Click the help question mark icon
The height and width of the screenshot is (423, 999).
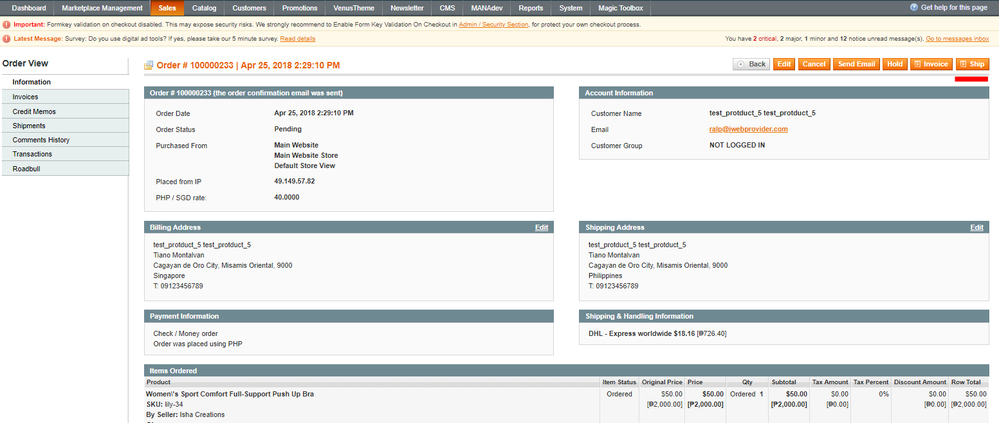[x=912, y=7]
